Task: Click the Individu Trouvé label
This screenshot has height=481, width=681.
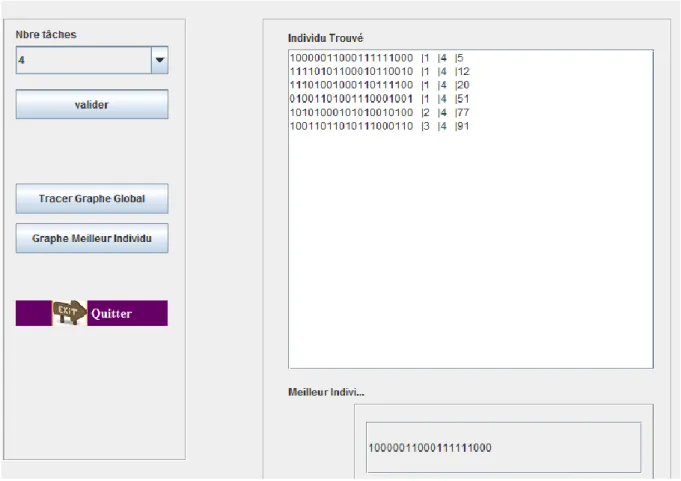Action: (x=325, y=38)
